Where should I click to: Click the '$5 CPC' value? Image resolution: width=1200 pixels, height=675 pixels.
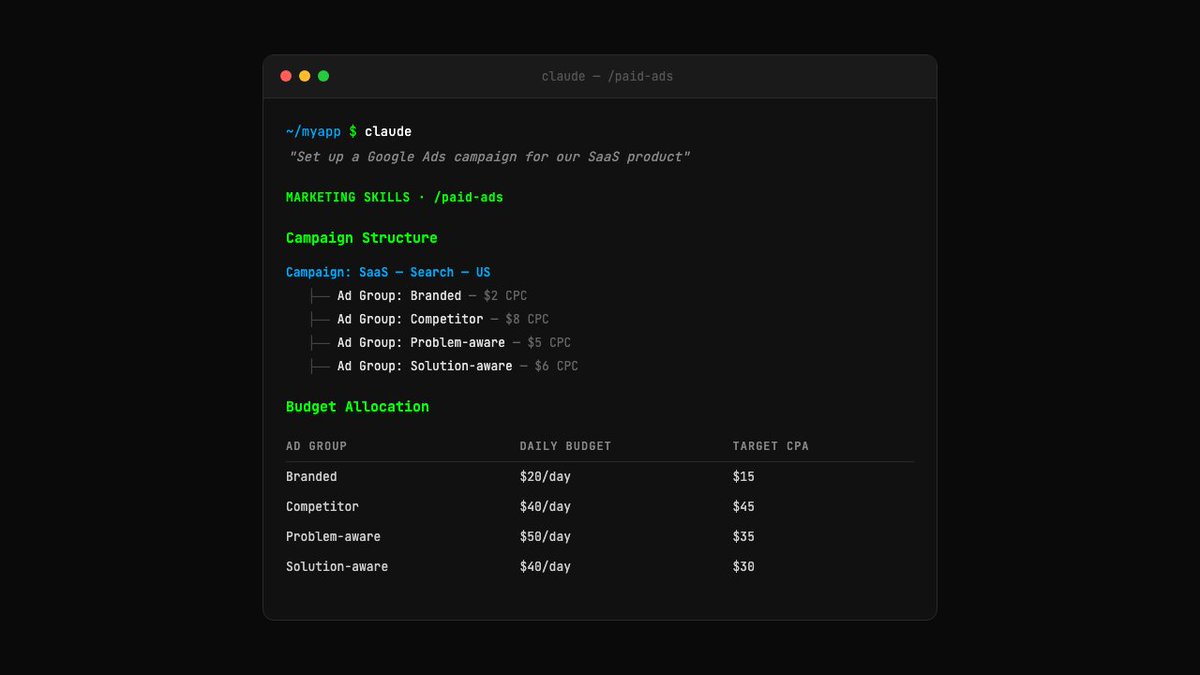coord(549,342)
